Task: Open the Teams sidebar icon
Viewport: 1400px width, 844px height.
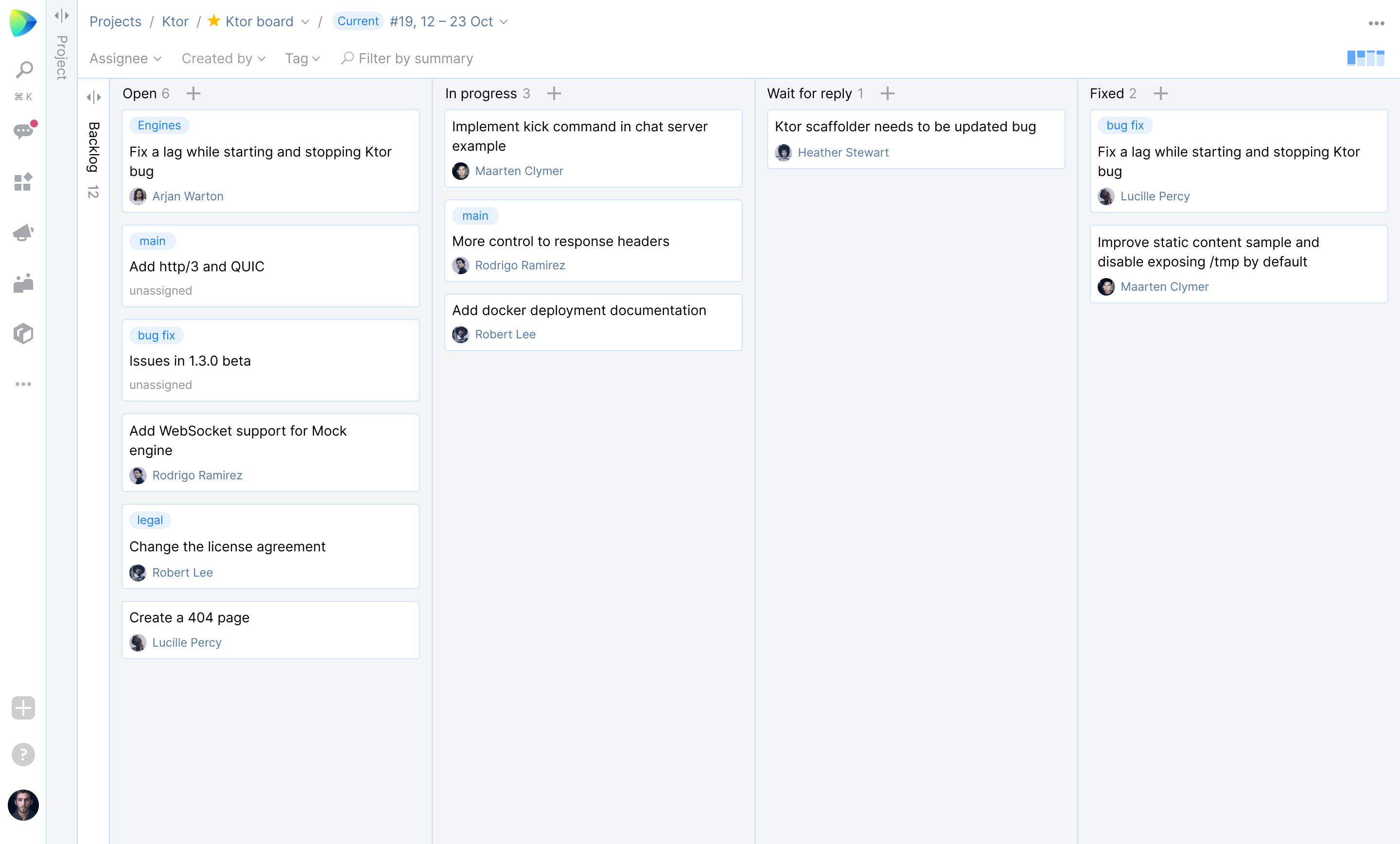Action: click(23, 283)
